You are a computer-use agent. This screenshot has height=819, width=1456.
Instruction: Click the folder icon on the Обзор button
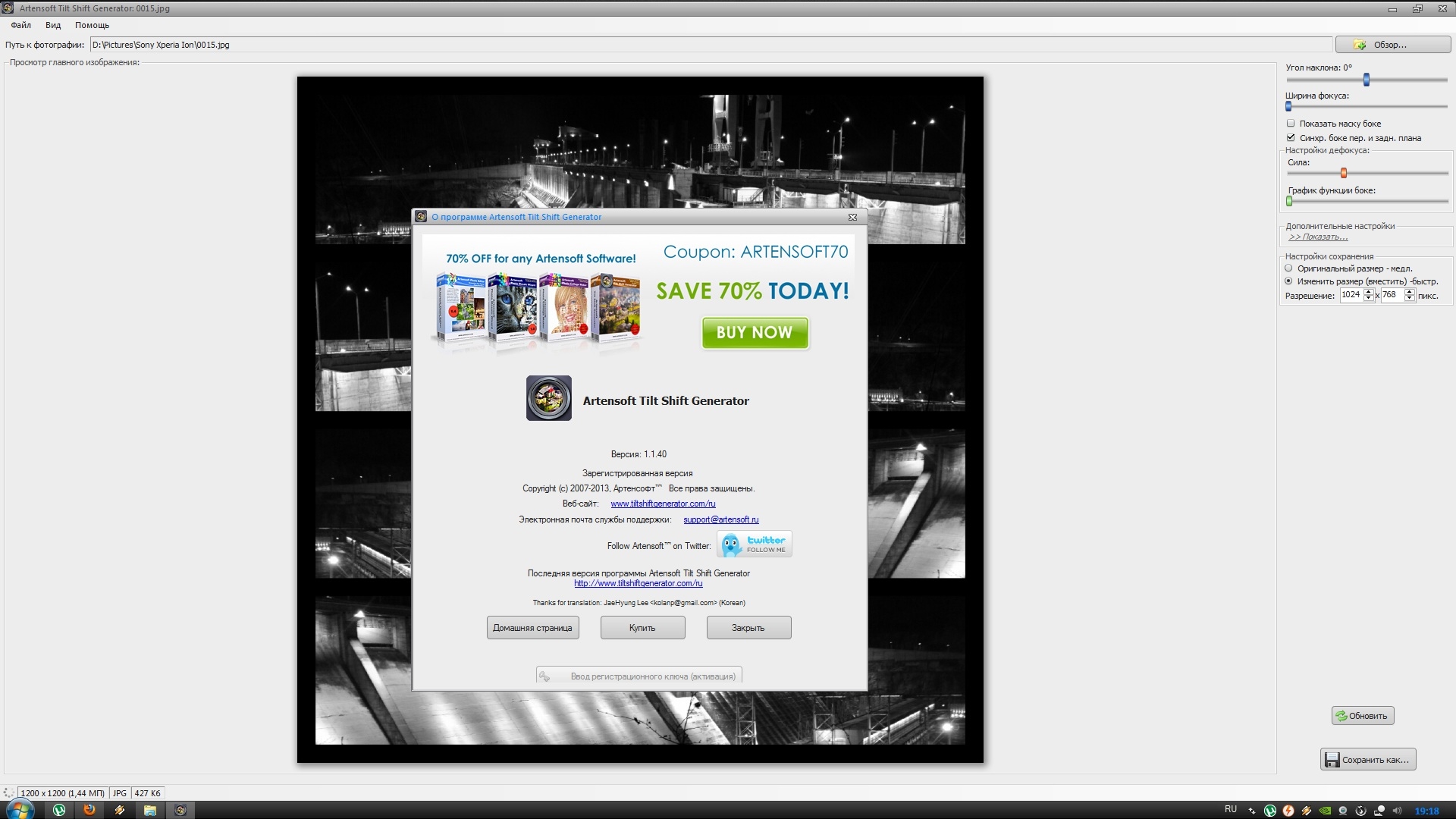click(1360, 45)
